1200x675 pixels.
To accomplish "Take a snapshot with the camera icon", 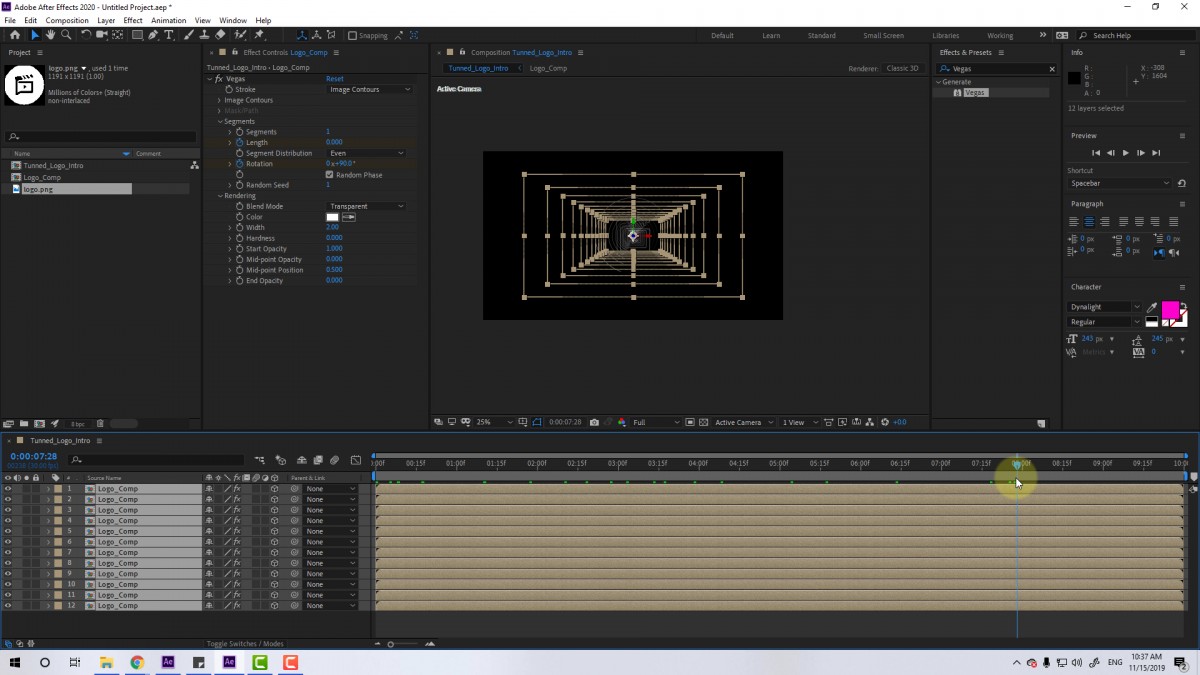I will [594, 422].
